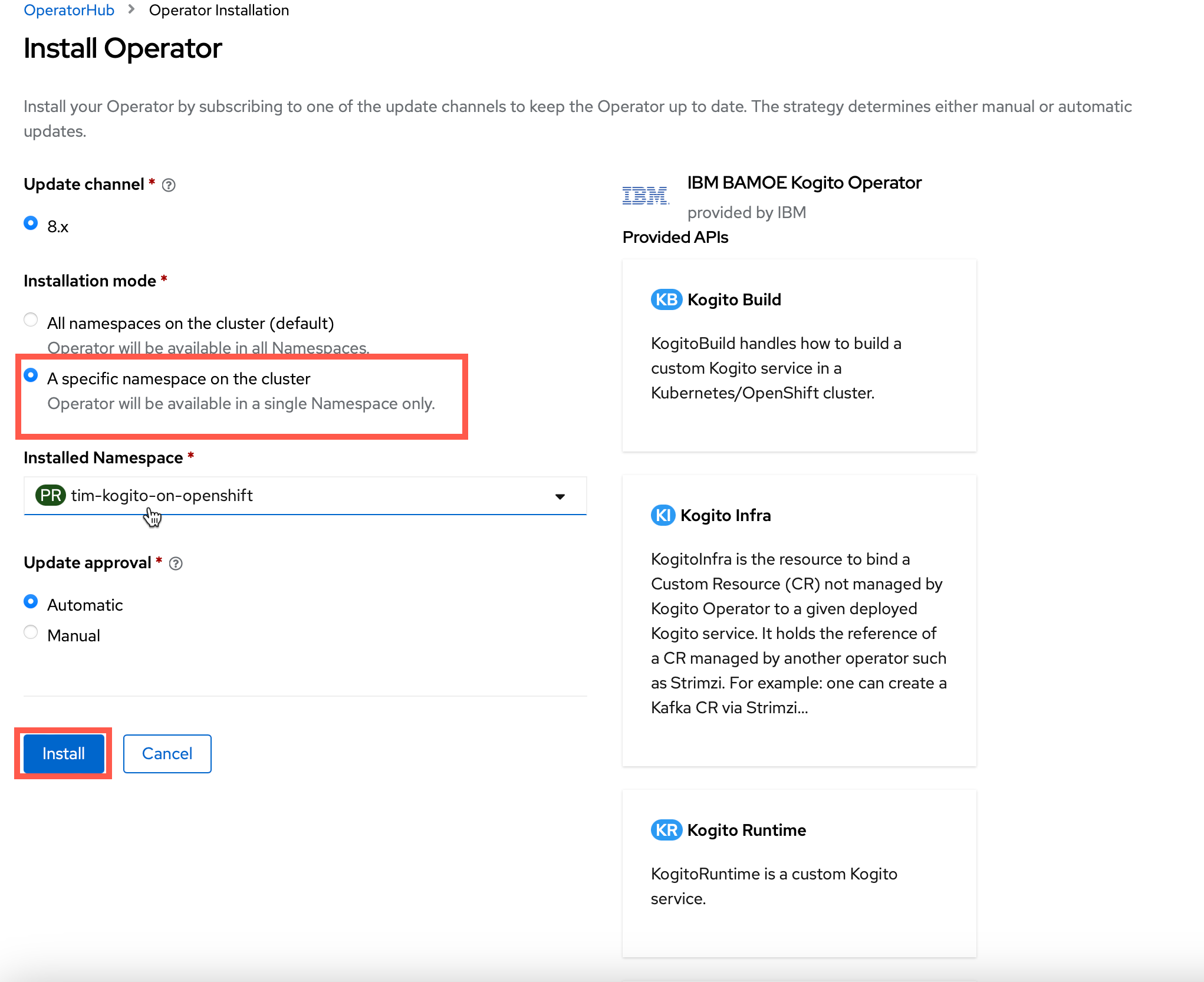The image size is (1204, 982).
Task: Open the OperatorHub breadcrumb link
Action: click(69, 10)
